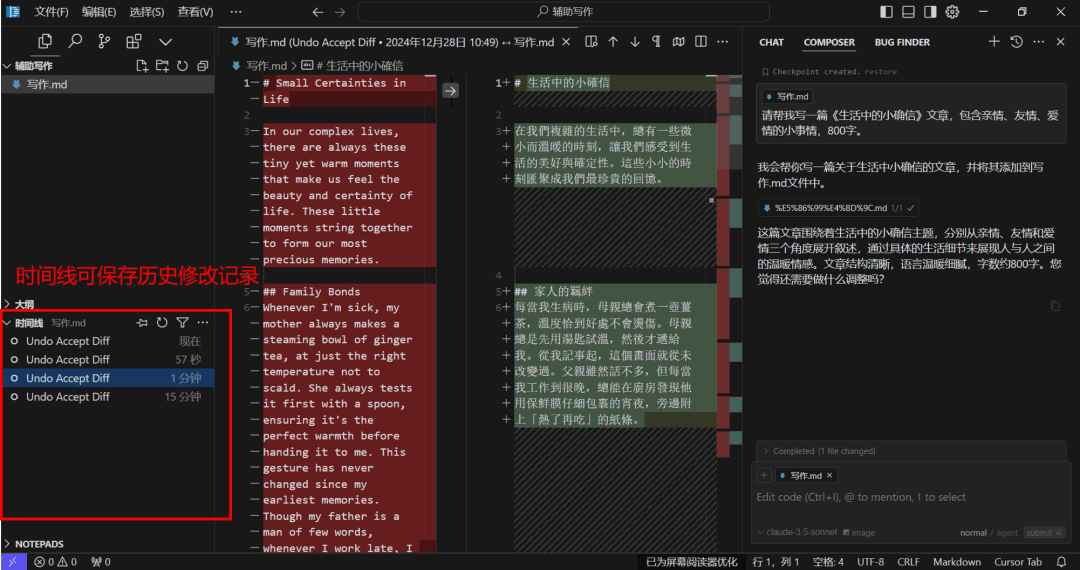The width and height of the screenshot is (1080, 570).
Task: Open the Extensions view icon
Action: pos(134,41)
